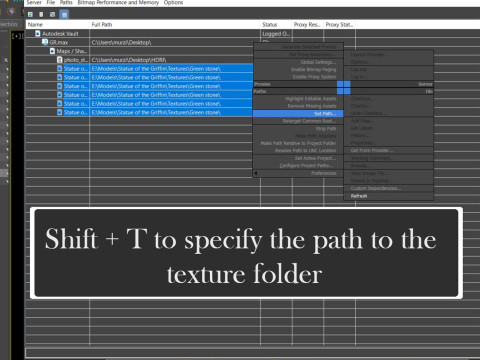Viewport: 480px width, 360px height.
Task: Click the Autodesk Vault row icon
Action: click(x=38, y=33)
